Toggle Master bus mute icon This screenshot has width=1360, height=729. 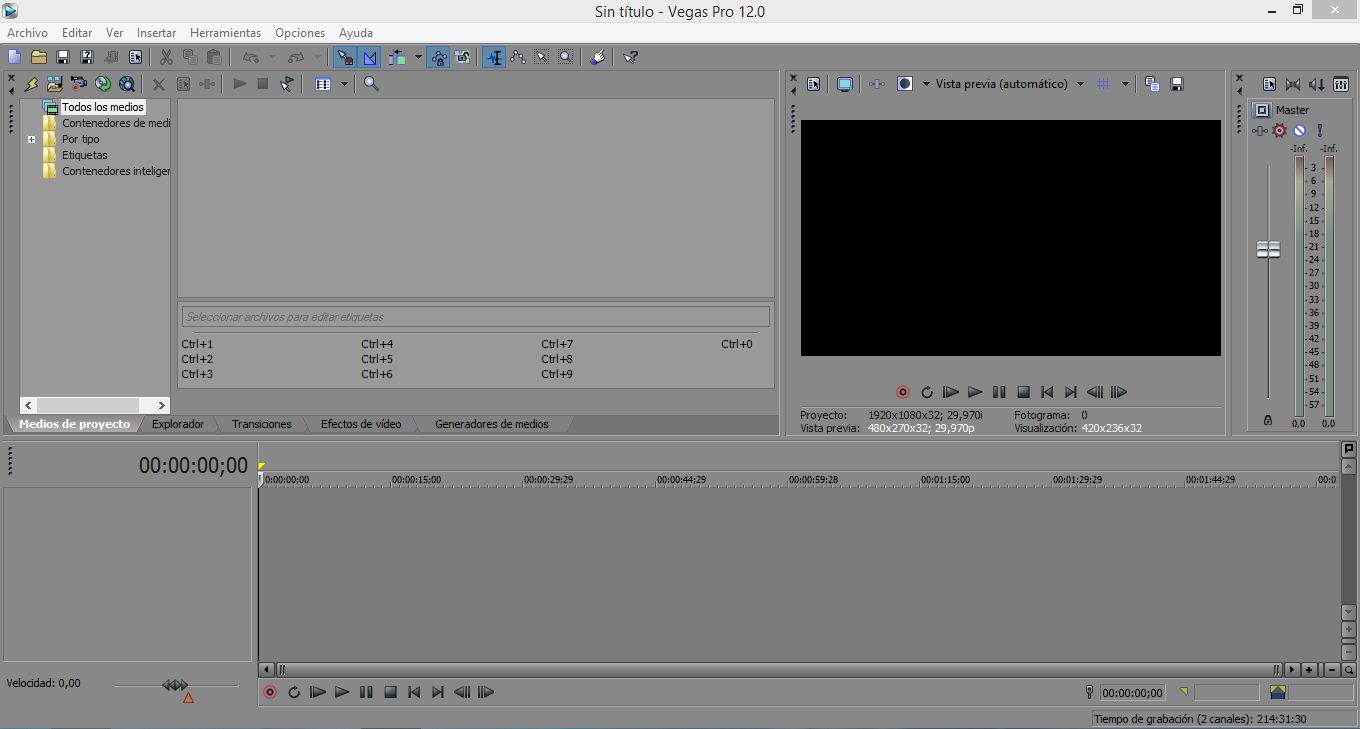coord(1299,130)
